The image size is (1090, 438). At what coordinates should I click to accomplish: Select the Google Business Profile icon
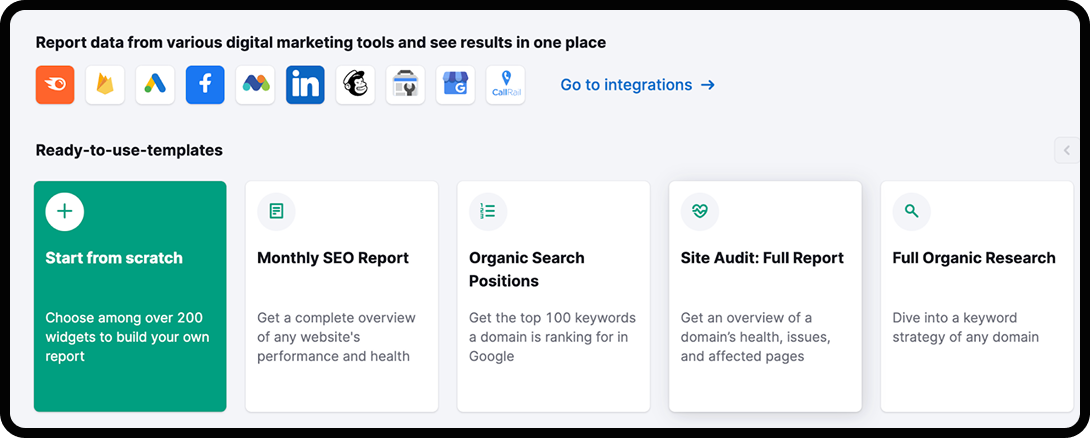pos(455,85)
